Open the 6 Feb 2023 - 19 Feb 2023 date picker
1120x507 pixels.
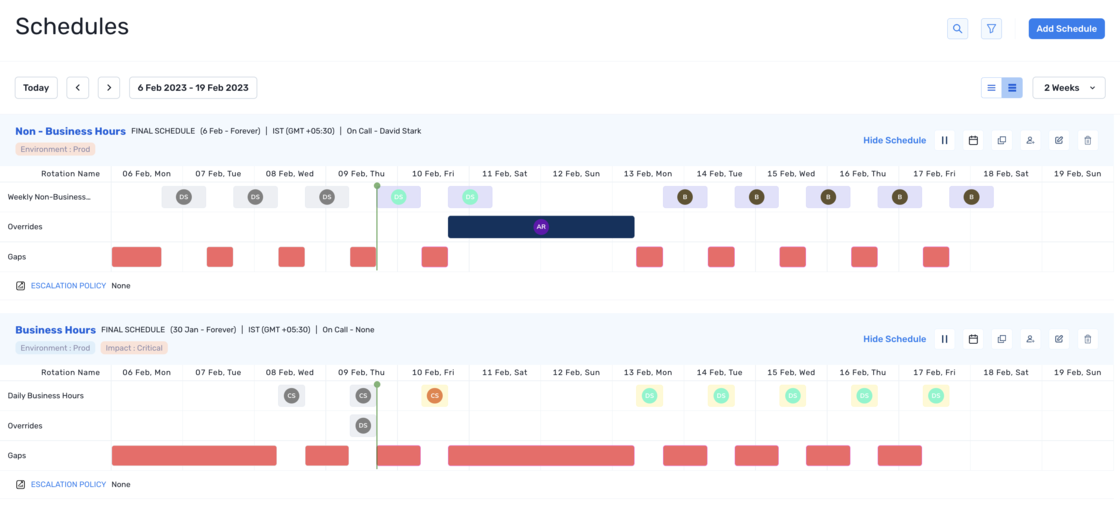[x=193, y=88]
